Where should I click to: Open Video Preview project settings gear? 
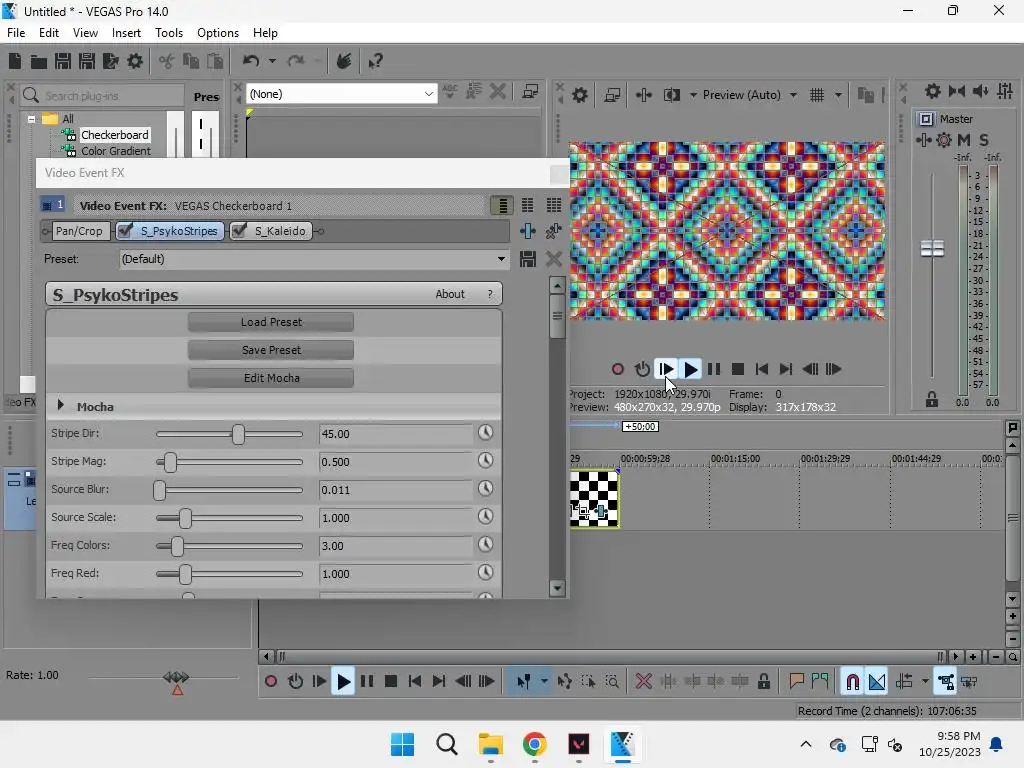[579, 95]
